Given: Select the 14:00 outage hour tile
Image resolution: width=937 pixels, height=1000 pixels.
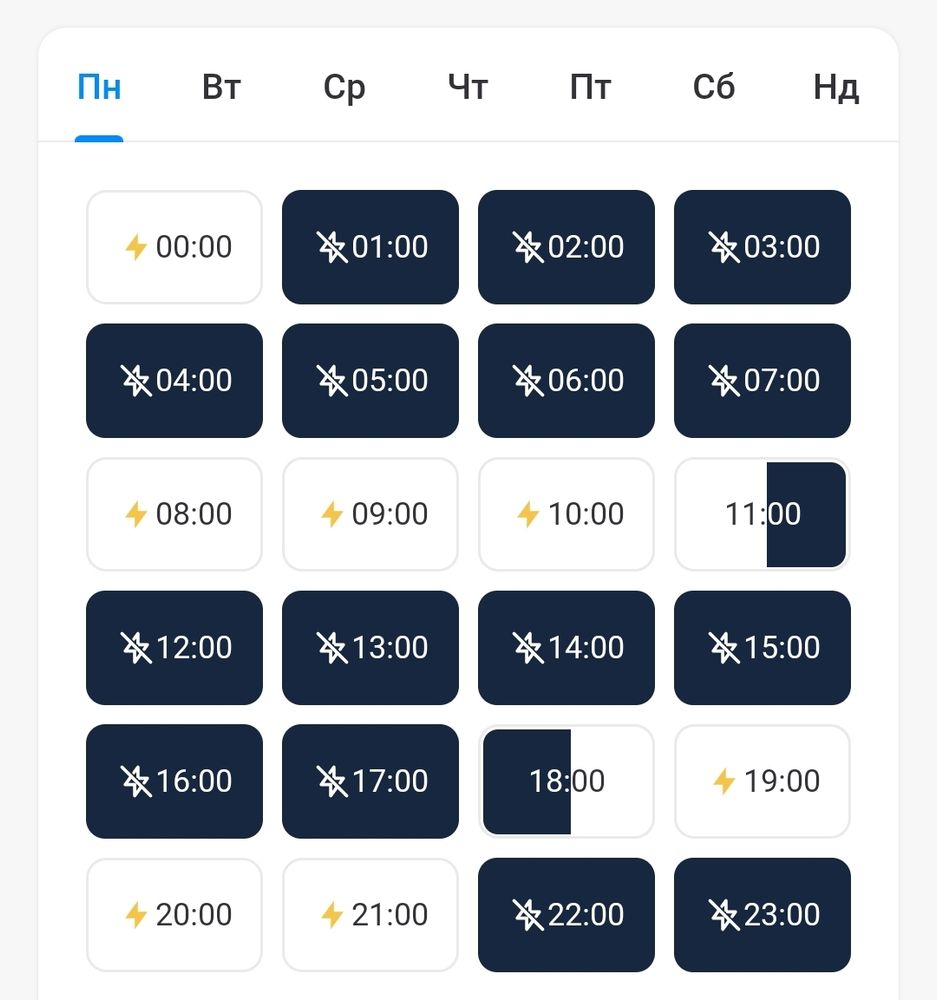Looking at the screenshot, I should [x=566, y=648].
